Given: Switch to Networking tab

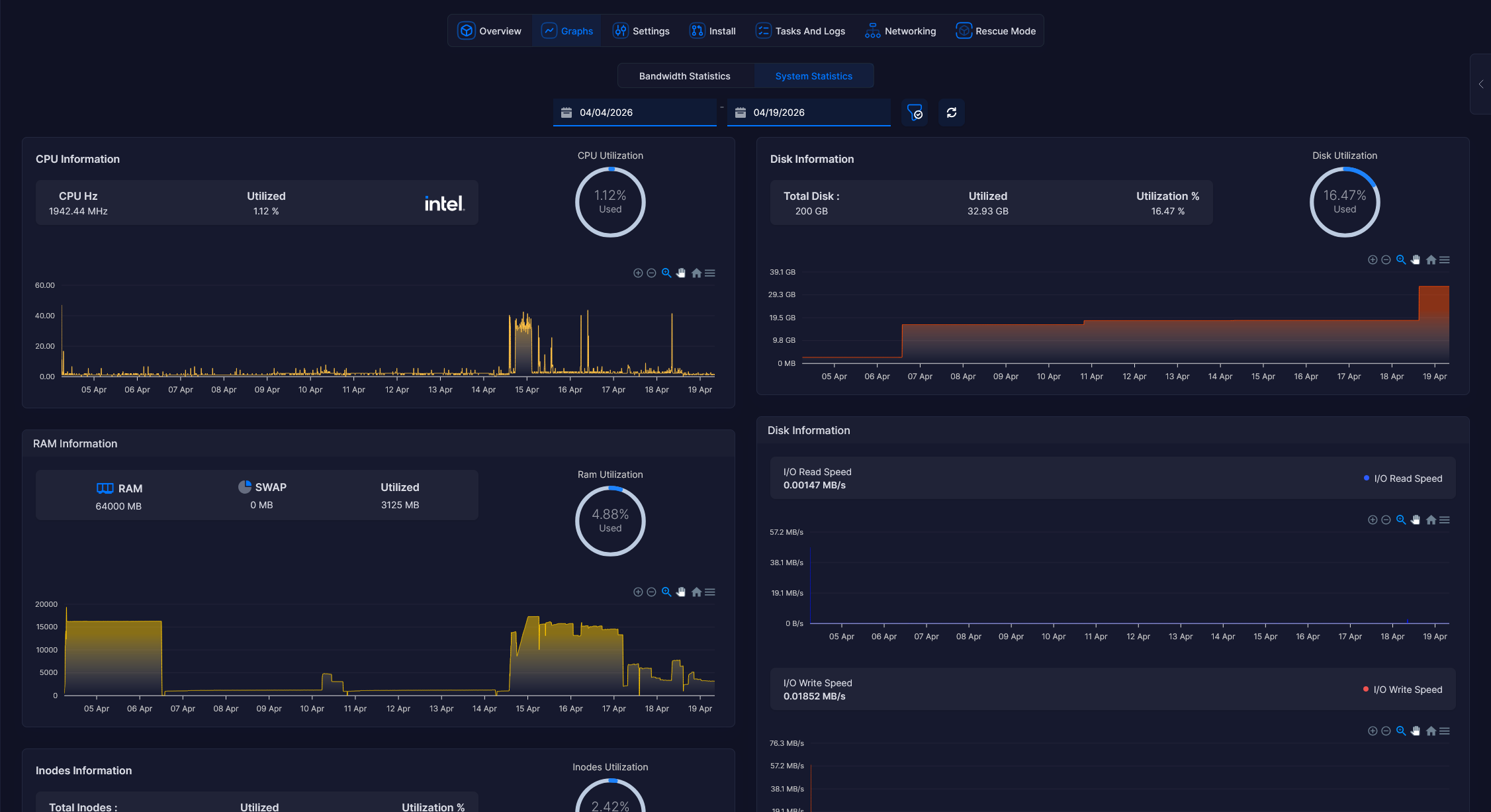Looking at the screenshot, I should point(900,31).
